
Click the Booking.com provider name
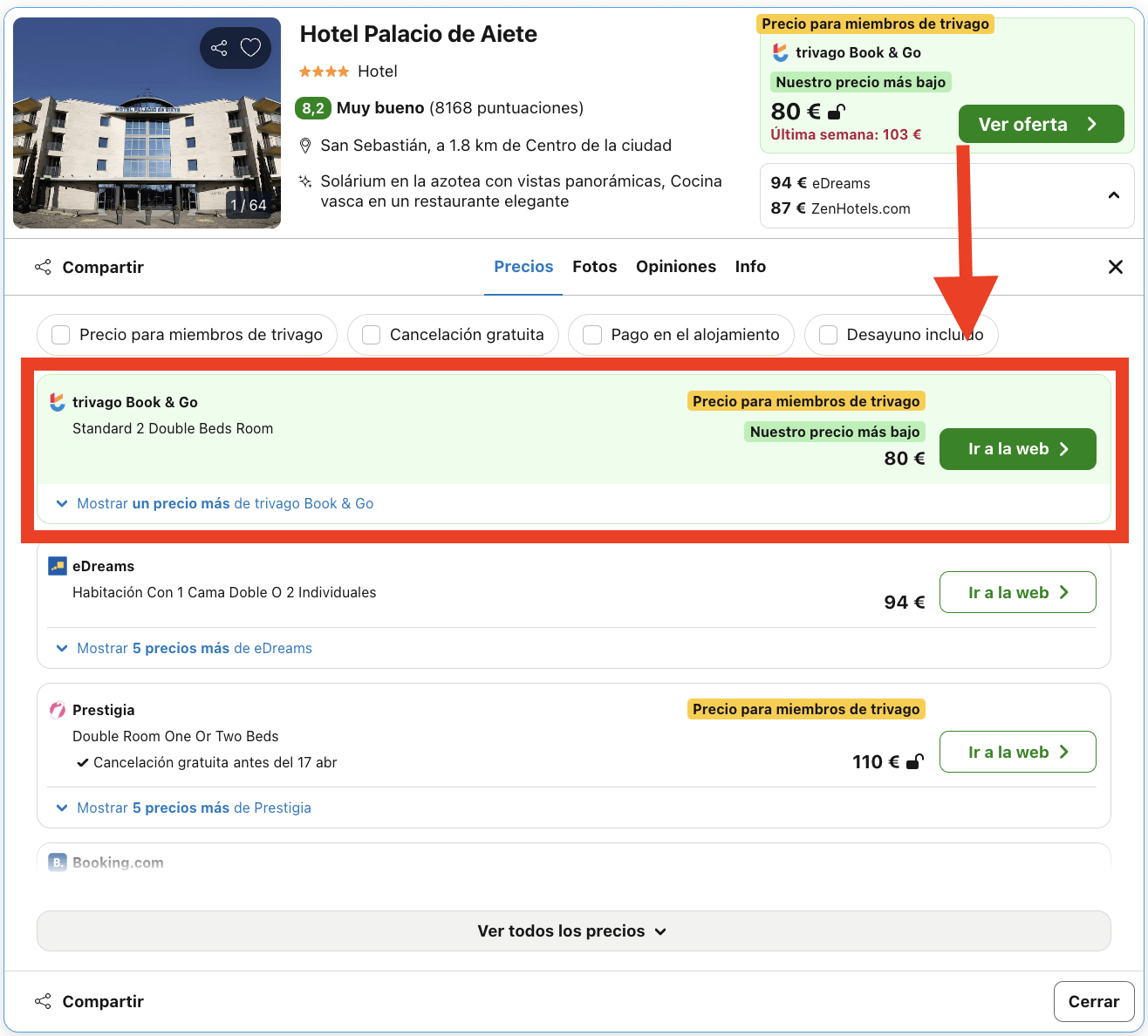pyautogui.click(x=118, y=862)
